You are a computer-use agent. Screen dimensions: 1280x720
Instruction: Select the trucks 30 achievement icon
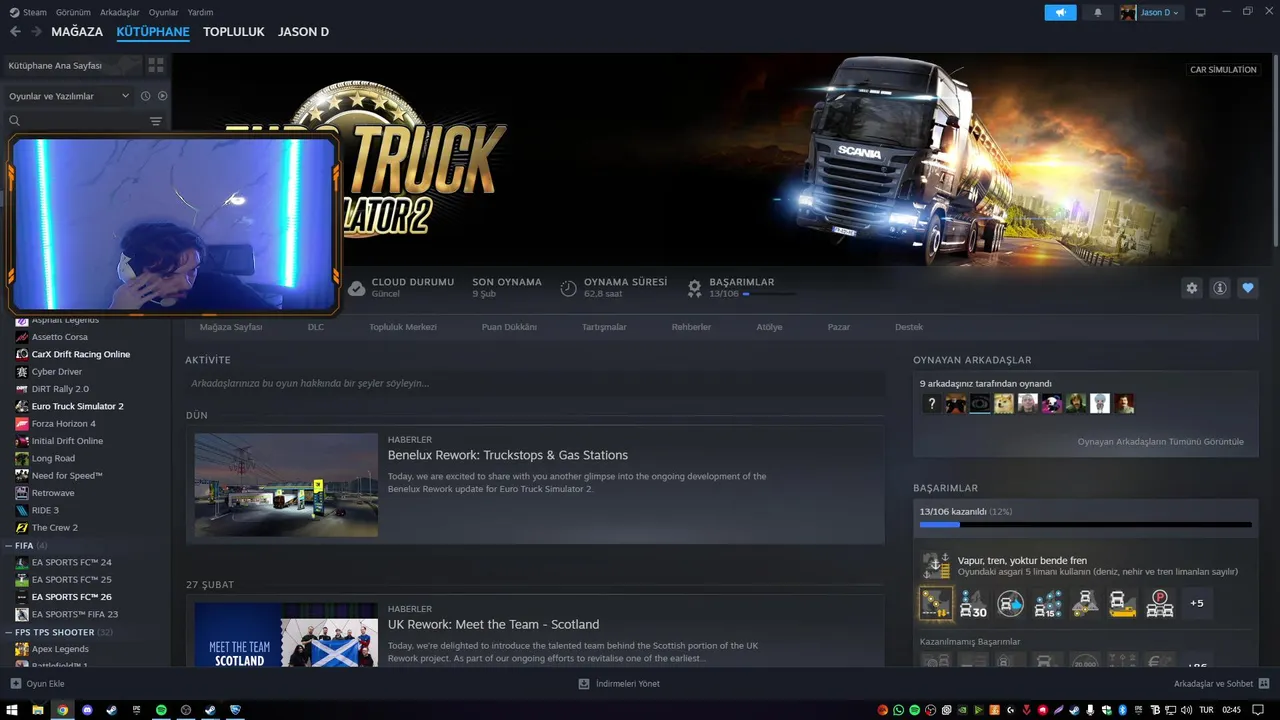point(973,603)
